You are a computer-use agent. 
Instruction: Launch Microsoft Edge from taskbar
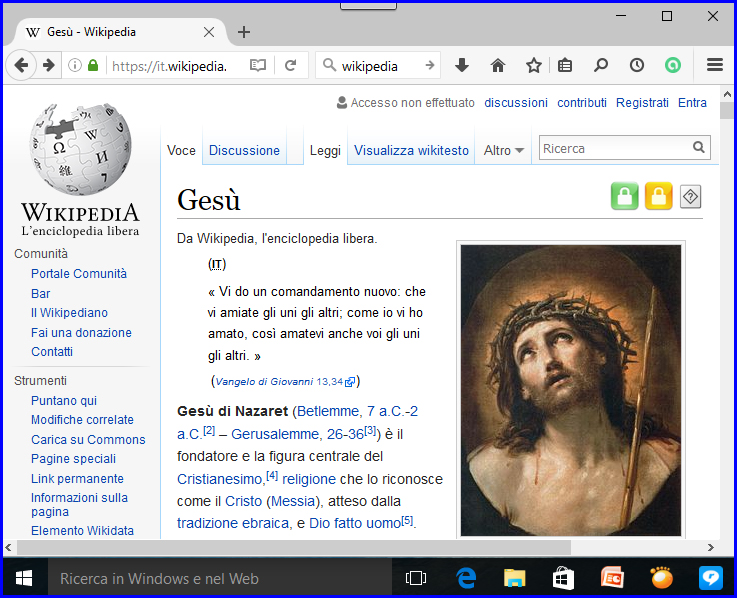[466, 578]
